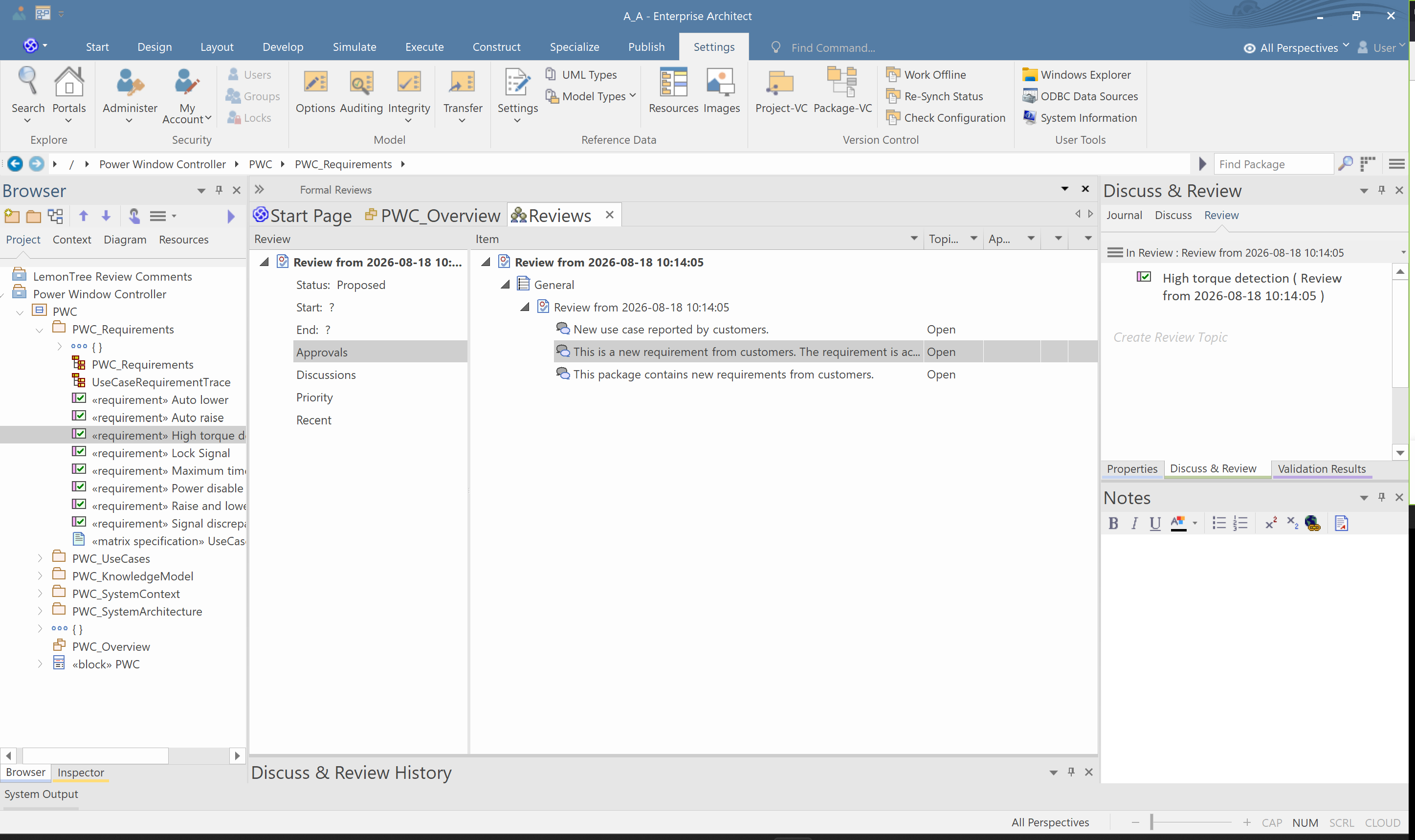This screenshot has width=1415, height=840.
Task: Open Package-VC version control
Action: pyautogui.click(x=842, y=90)
